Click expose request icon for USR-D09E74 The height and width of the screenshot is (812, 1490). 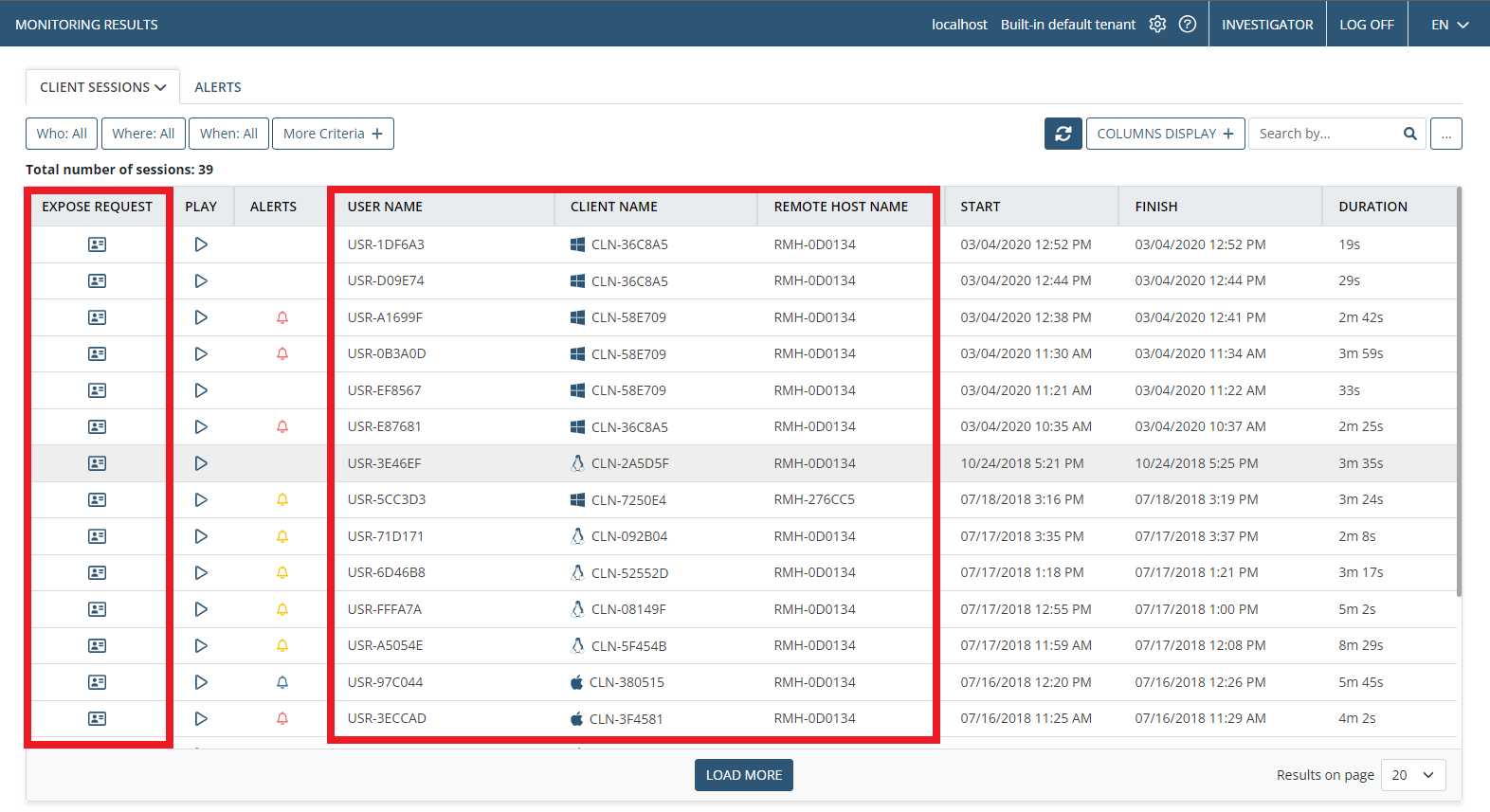point(97,281)
